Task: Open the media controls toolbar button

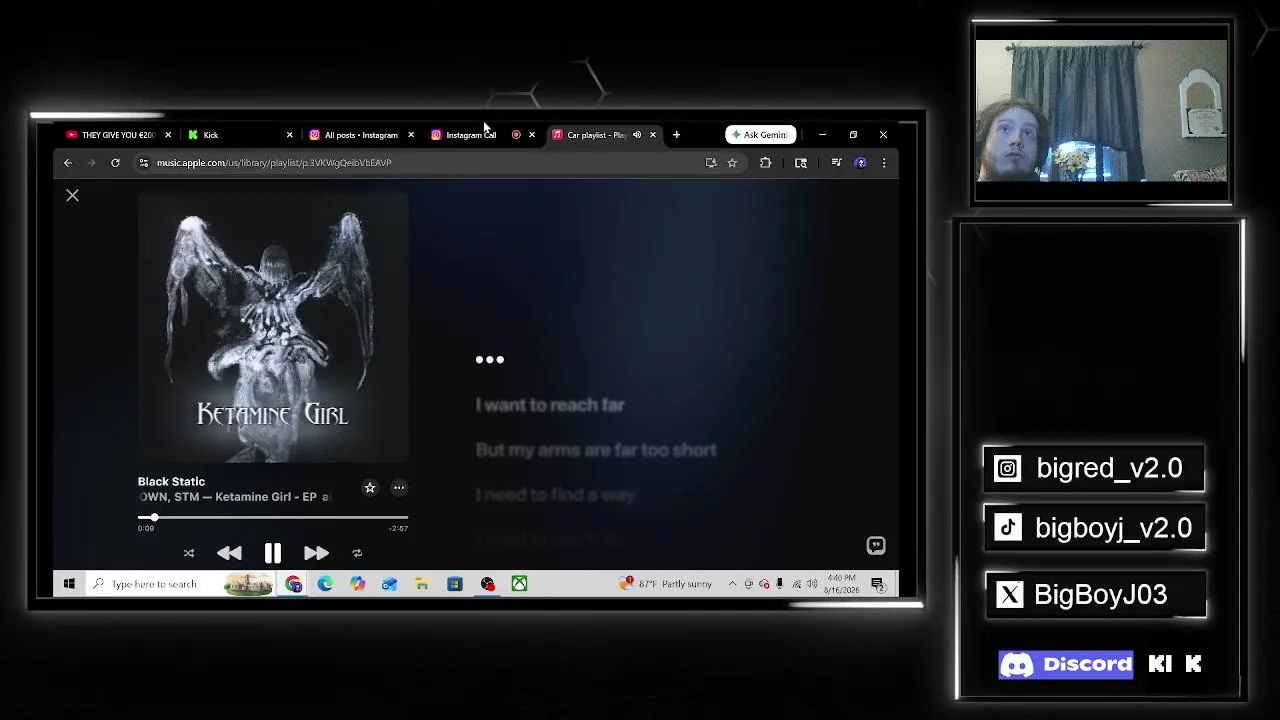Action: (x=836, y=163)
